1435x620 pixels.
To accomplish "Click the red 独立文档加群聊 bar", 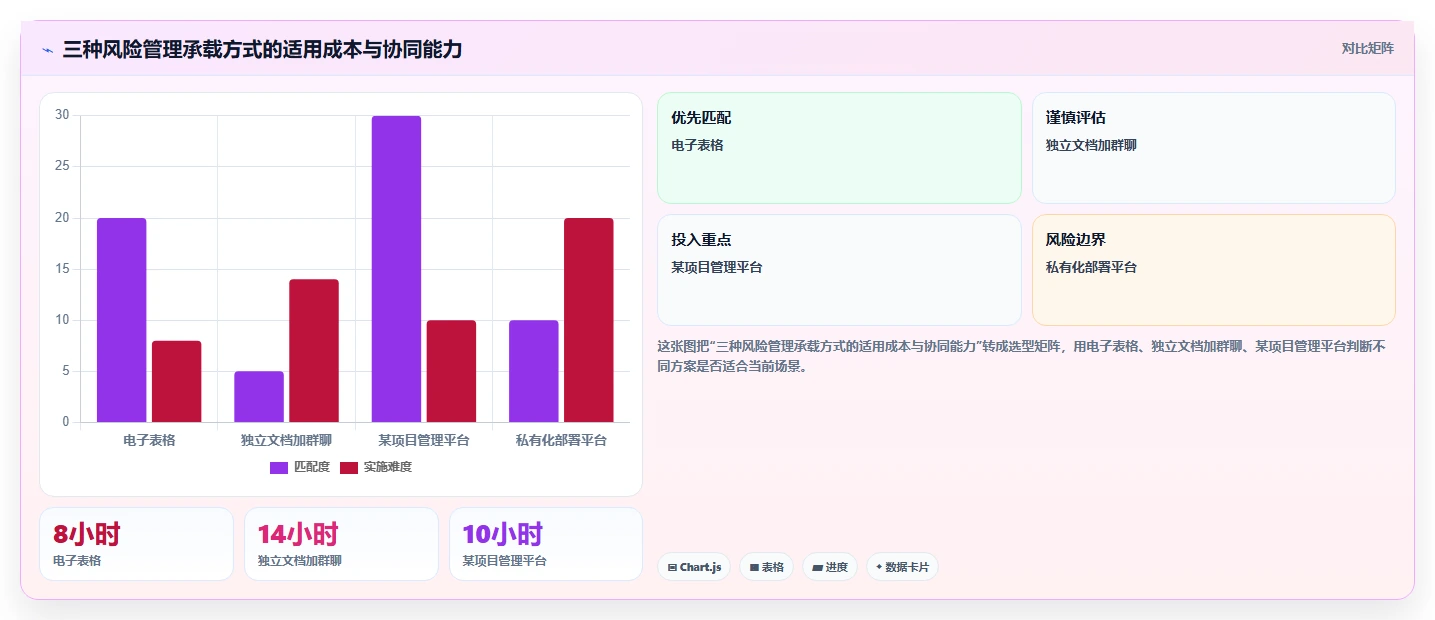I will 314,351.
